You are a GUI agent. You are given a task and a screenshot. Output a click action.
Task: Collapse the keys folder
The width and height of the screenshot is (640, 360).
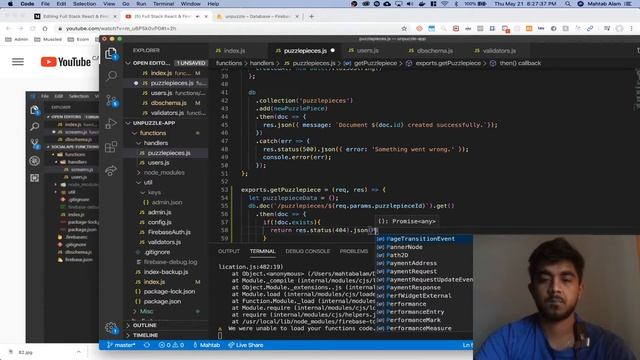point(142,192)
